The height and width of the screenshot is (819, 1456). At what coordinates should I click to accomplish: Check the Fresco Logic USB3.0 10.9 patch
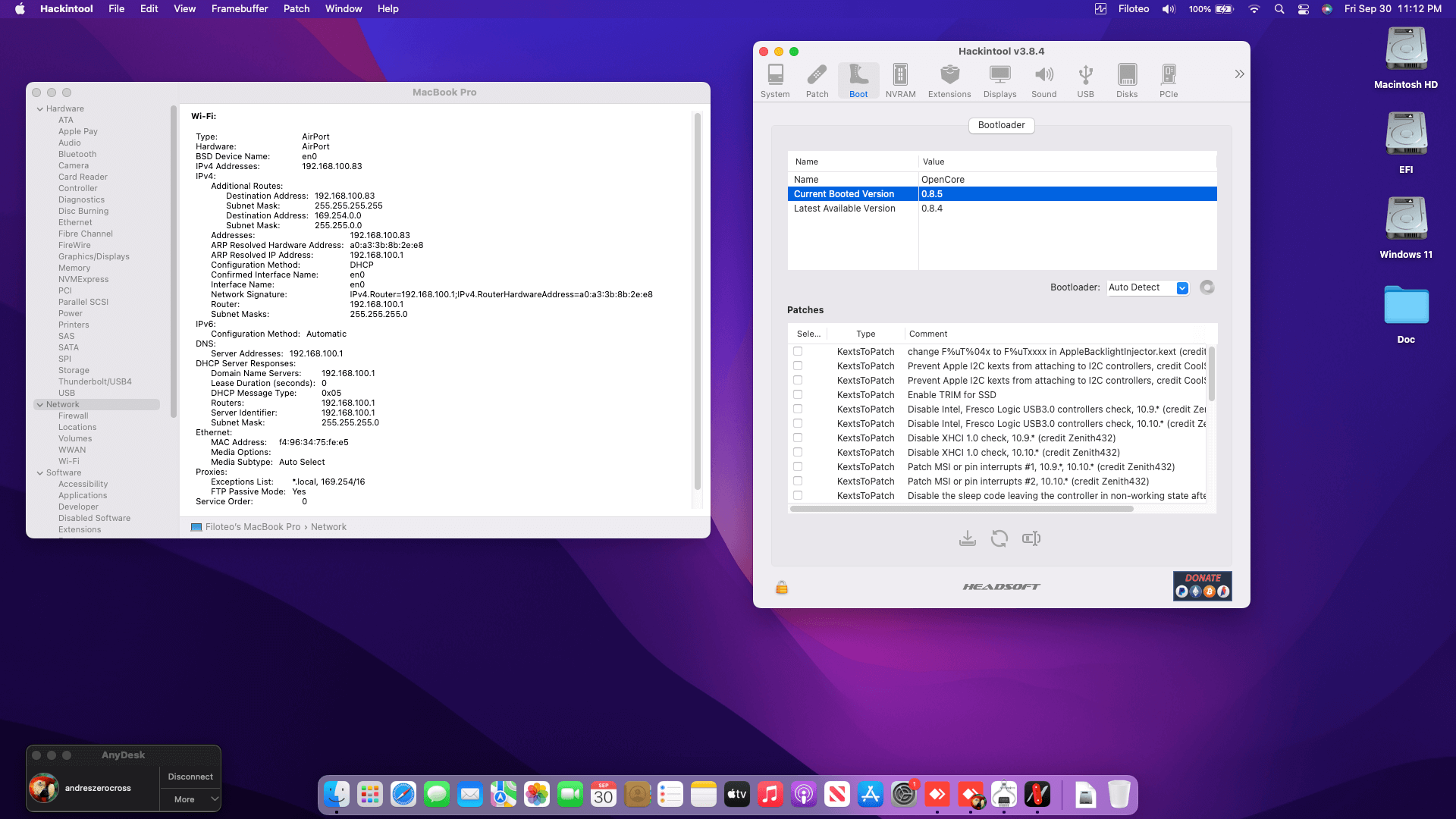798,409
